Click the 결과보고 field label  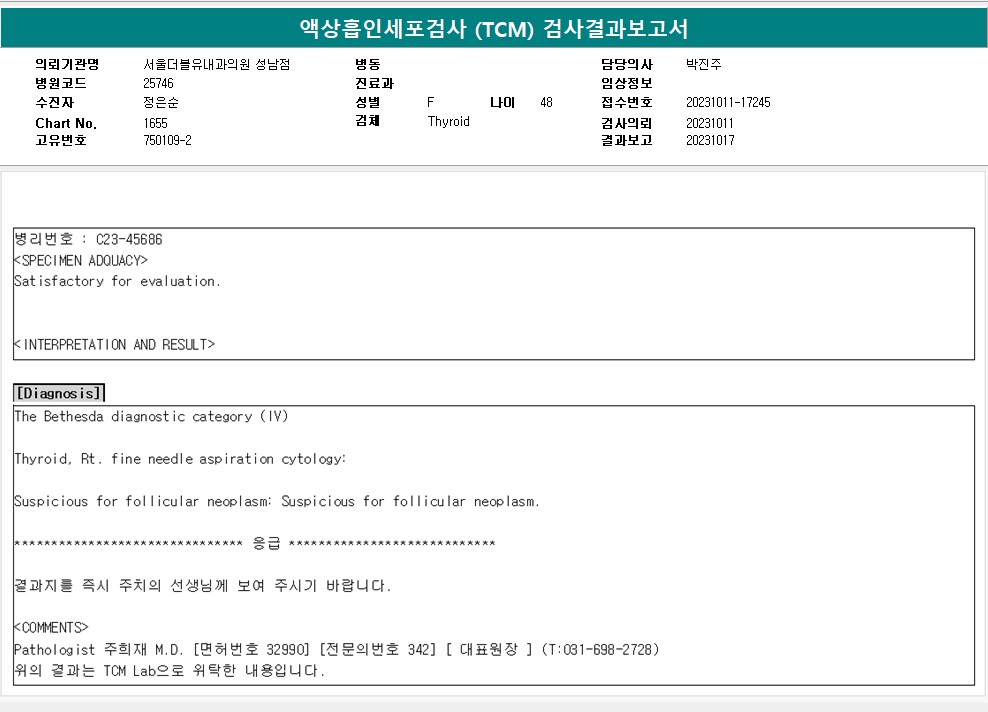pos(626,140)
